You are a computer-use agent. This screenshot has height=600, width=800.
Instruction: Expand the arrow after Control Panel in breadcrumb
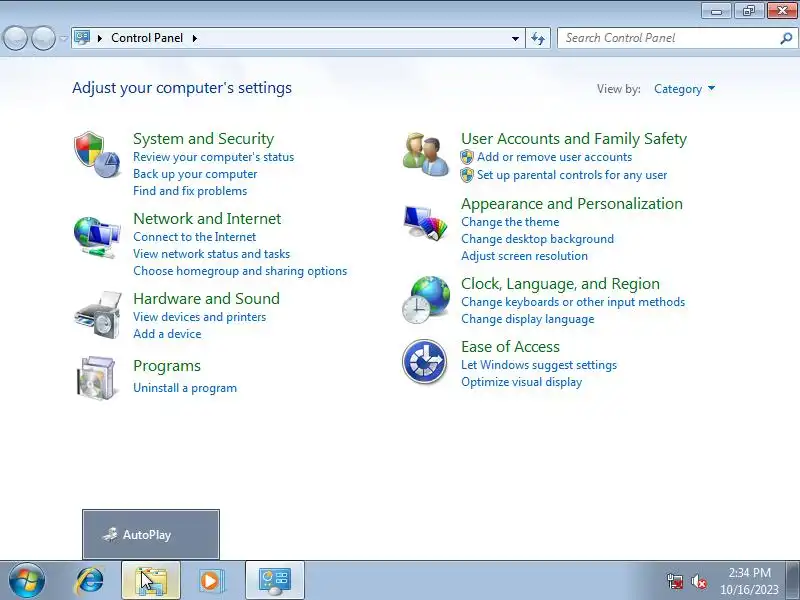[x=194, y=38]
